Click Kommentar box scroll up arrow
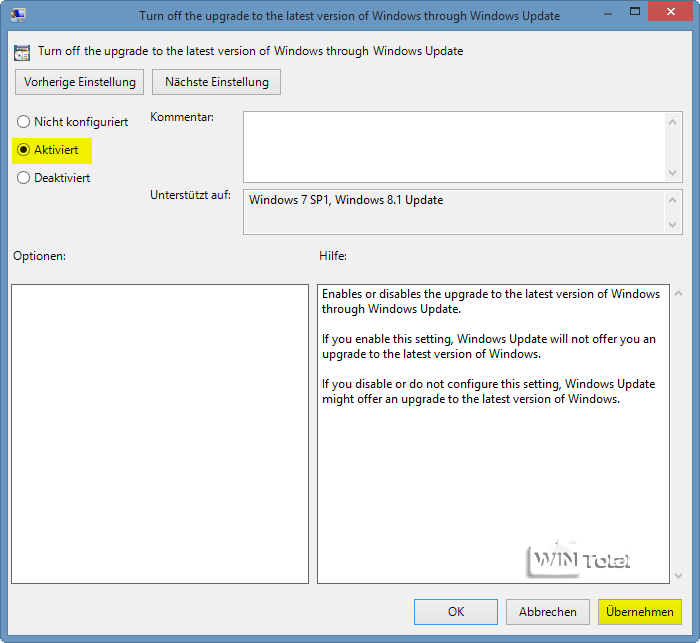The image size is (700, 643). [673, 122]
